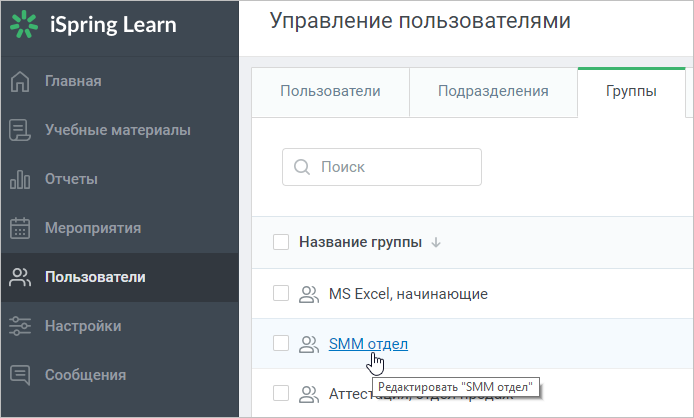Click the bar chart icon beside Отчеты
694x418 pixels.
[x=20, y=179]
